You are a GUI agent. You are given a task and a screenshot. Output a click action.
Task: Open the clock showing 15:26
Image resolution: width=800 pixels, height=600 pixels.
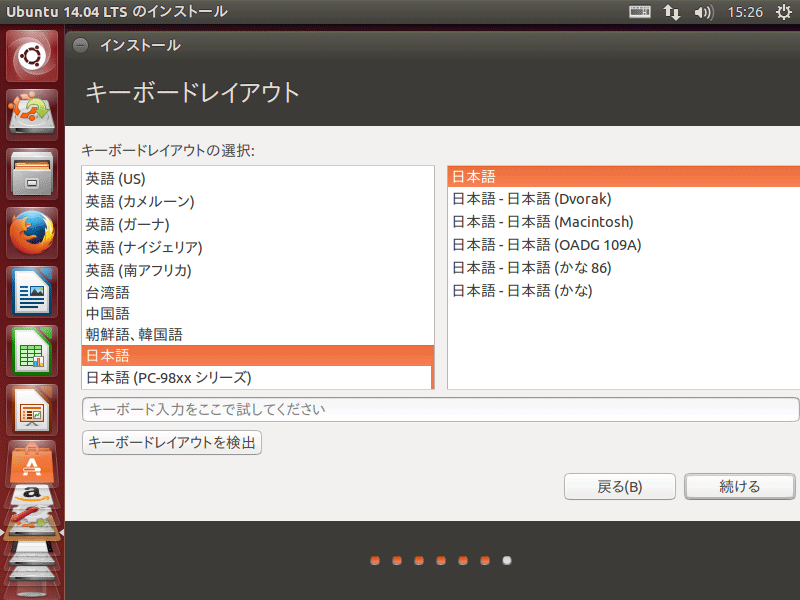(745, 12)
